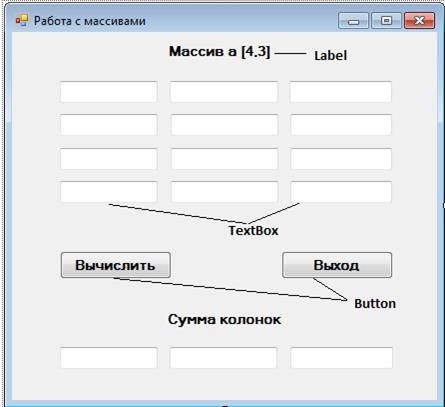Activate the third row, first column array textbox

click(x=109, y=159)
